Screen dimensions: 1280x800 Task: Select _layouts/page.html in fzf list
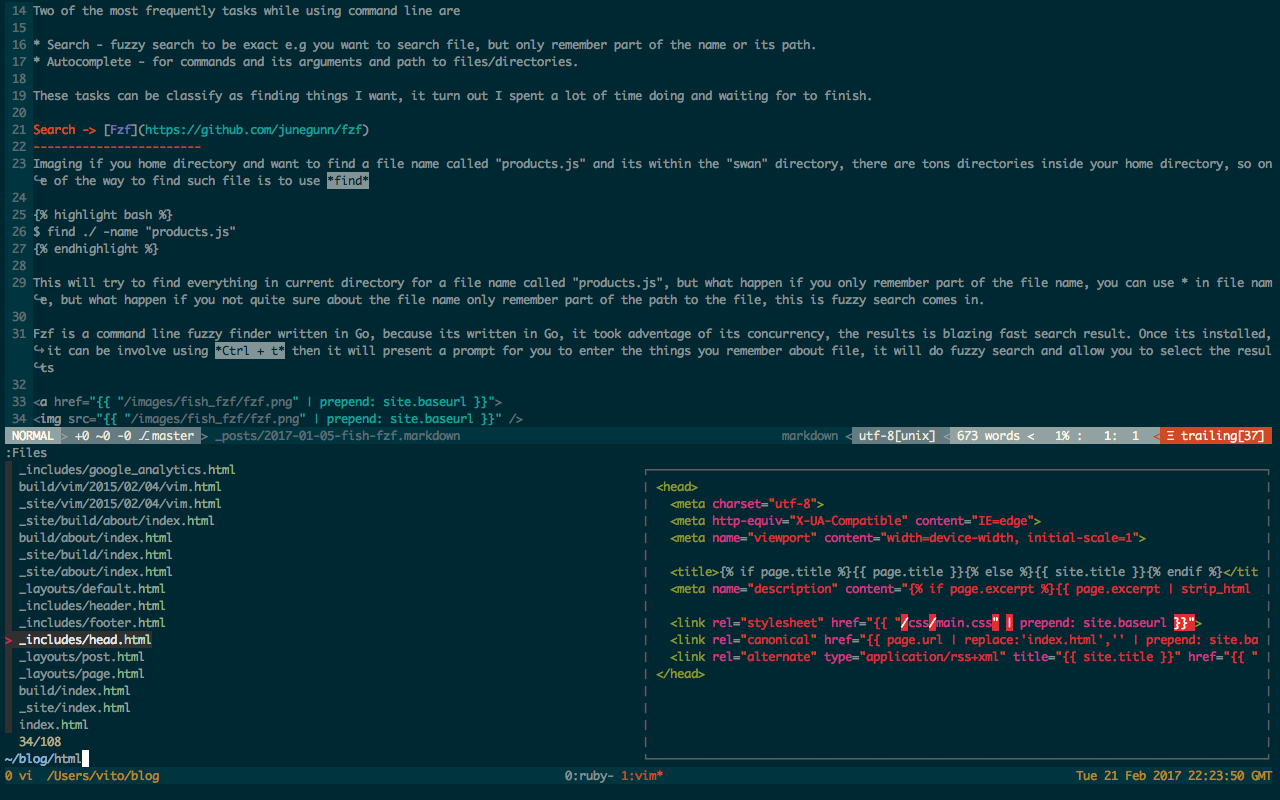pos(81,673)
